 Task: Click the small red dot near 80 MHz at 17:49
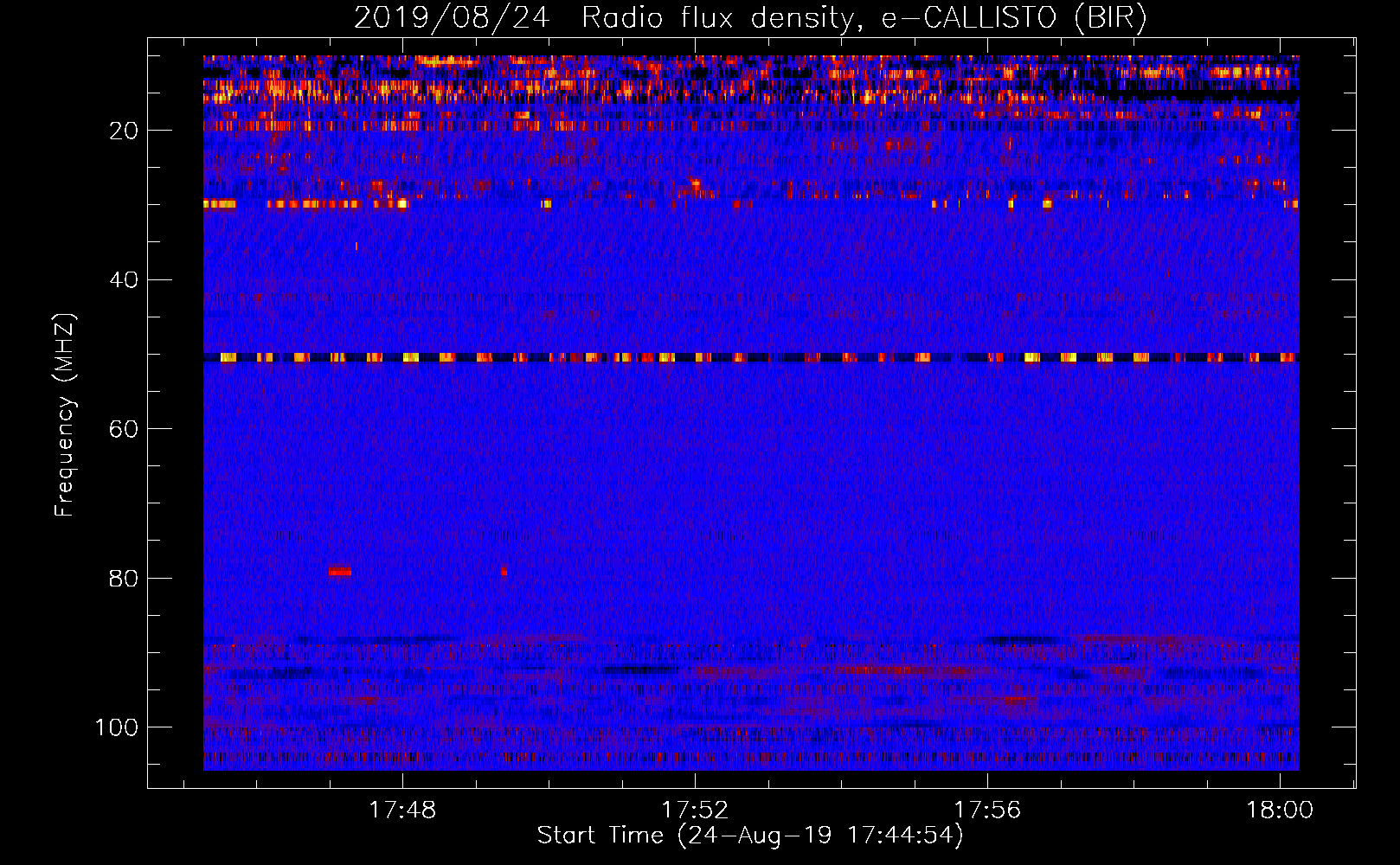point(504,571)
